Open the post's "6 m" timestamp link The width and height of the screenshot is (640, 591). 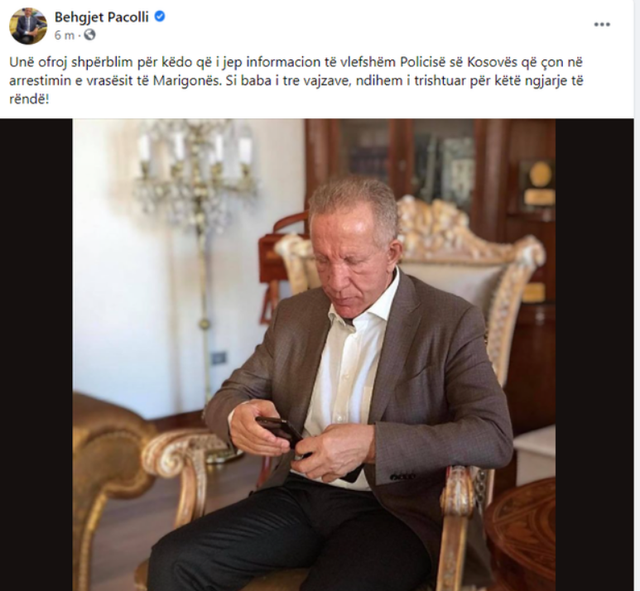(64, 36)
